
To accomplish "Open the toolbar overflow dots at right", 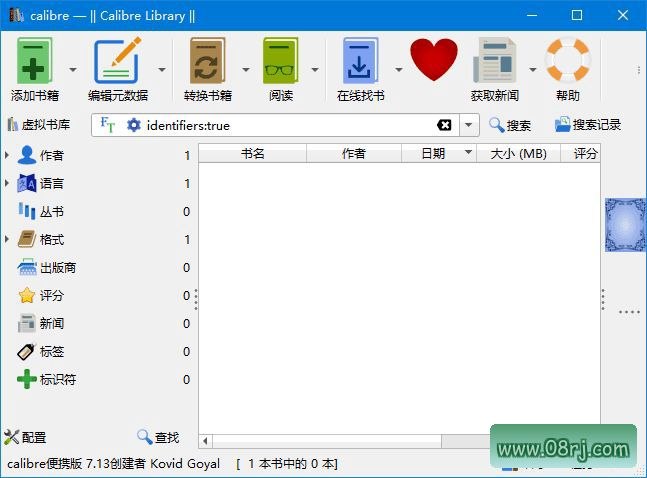I will (x=639, y=70).
